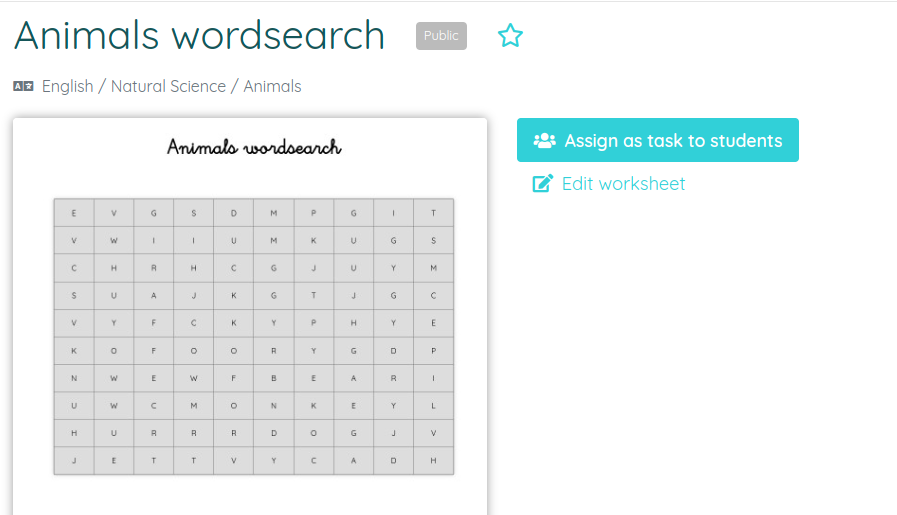The image size is (897, 515).
Task: Click the only letter L in the grid
Action: pyautogui.click(x=433, y=407)
